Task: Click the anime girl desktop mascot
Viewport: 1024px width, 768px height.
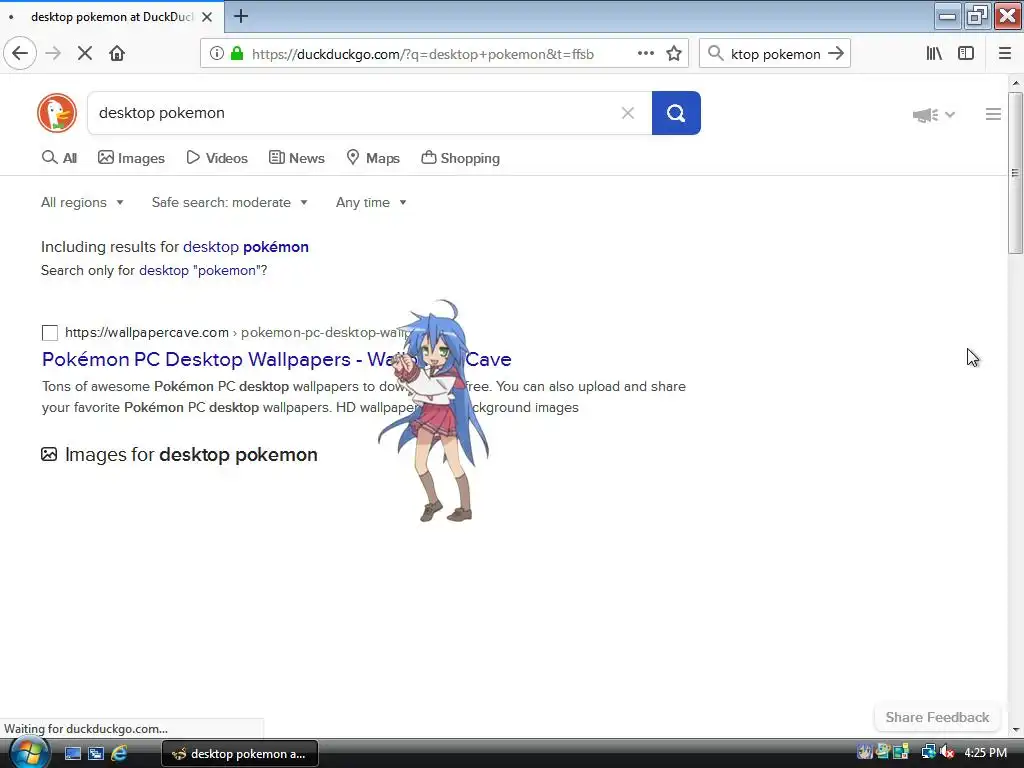Action: coord(436,411)
